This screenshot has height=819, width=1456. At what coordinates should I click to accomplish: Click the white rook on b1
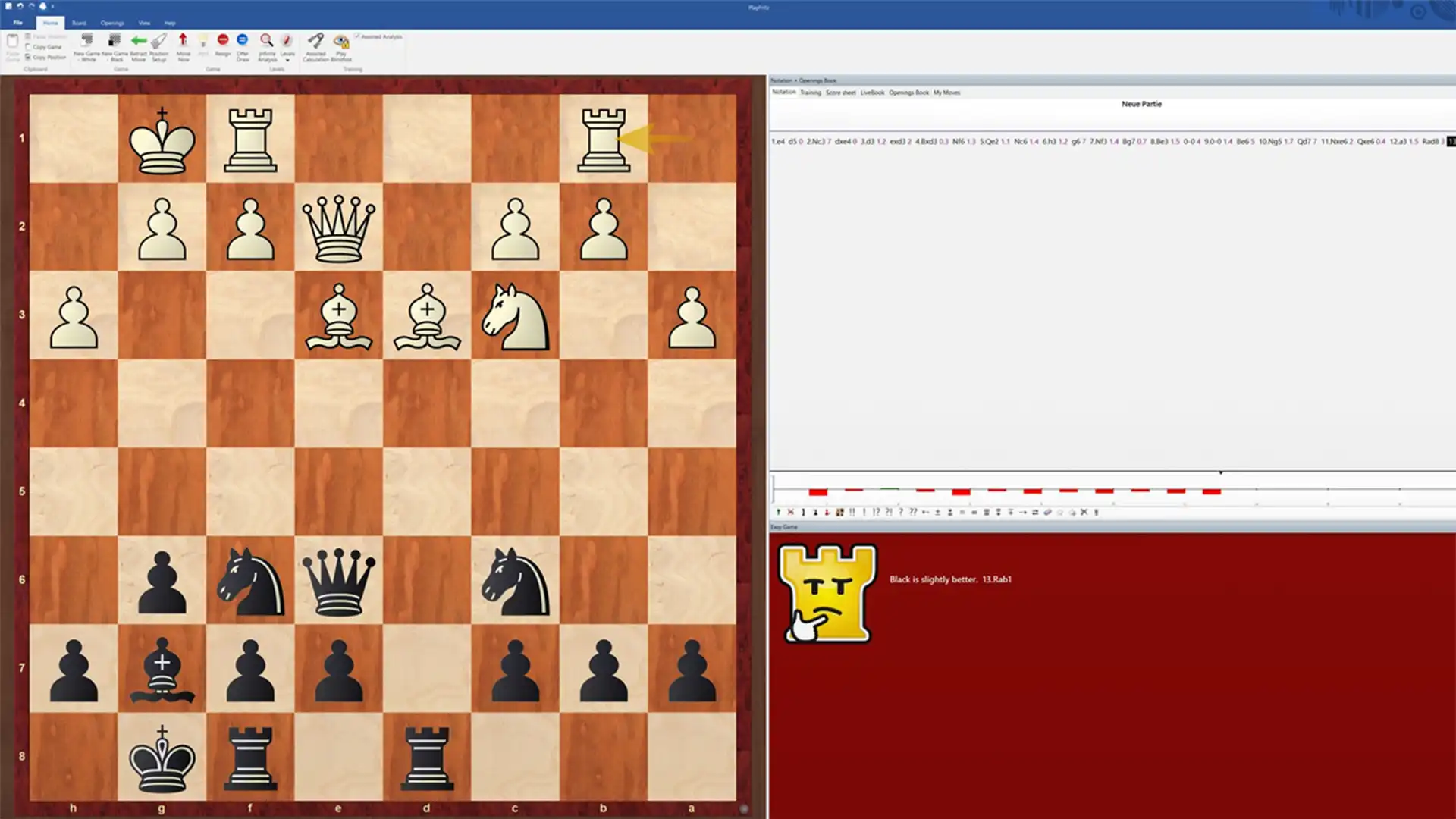point(604,140)
